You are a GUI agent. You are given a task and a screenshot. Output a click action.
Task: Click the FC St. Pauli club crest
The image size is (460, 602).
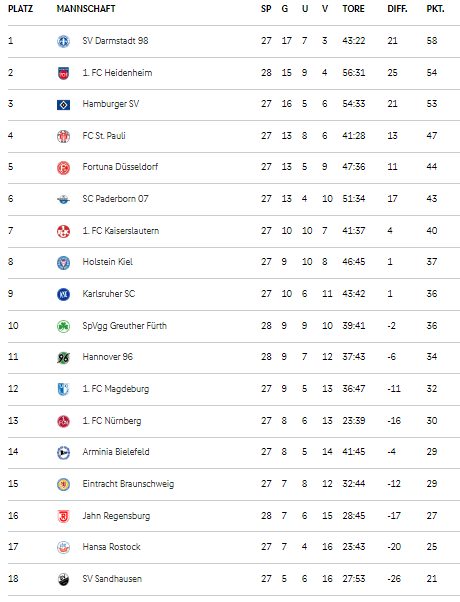[x=63, y=136]
